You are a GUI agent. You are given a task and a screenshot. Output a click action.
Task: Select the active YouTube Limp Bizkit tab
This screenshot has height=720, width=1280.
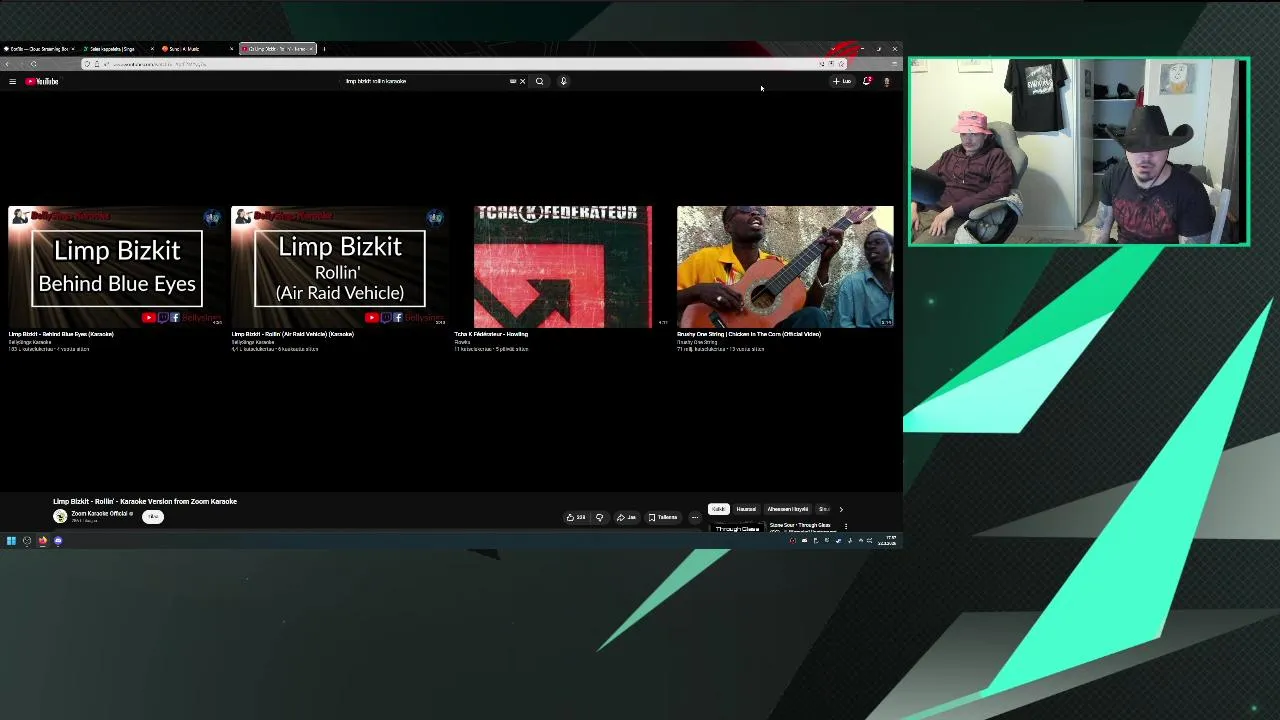277,49
